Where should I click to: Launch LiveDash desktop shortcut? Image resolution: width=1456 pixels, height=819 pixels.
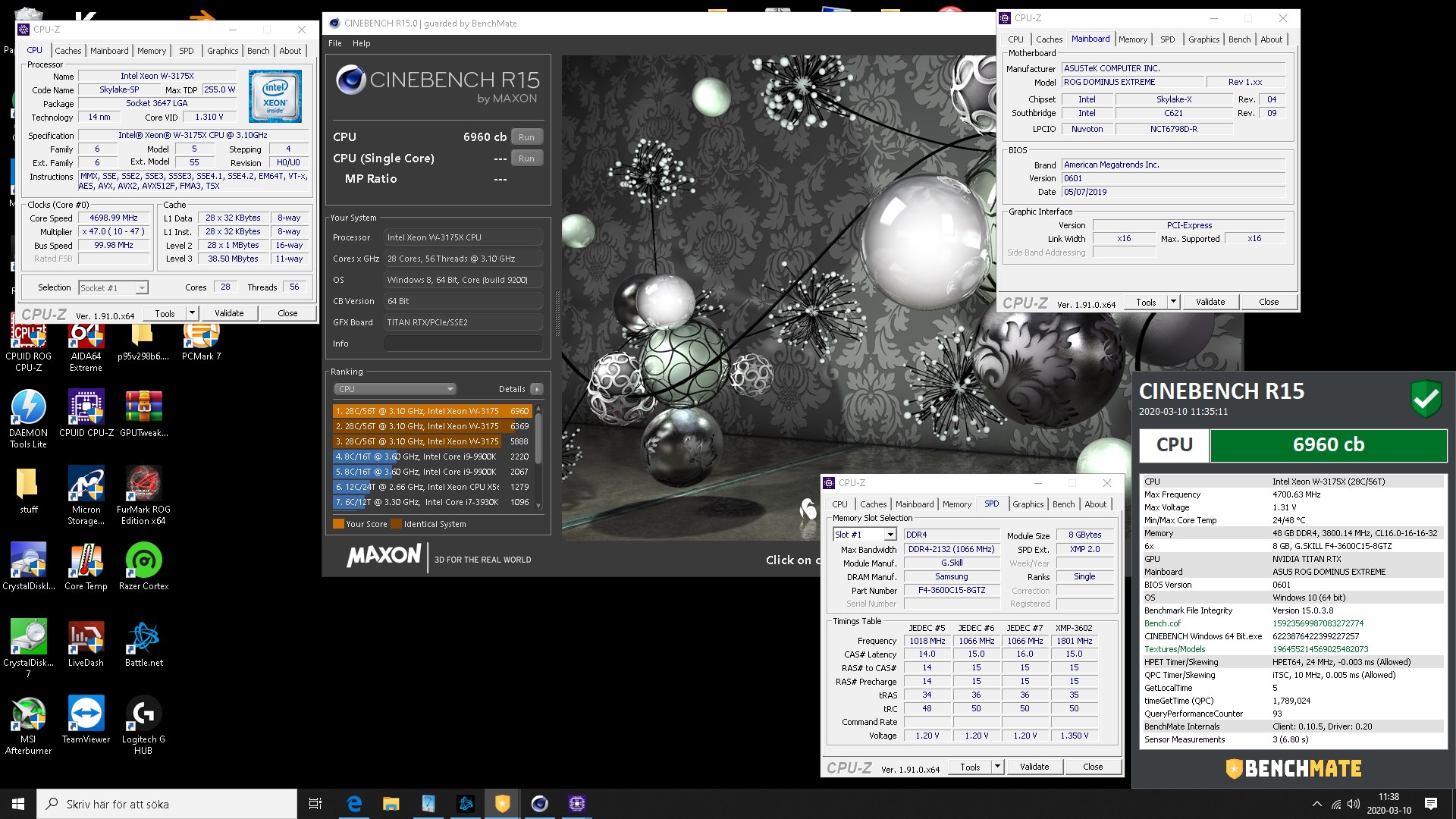pos(86,643)
